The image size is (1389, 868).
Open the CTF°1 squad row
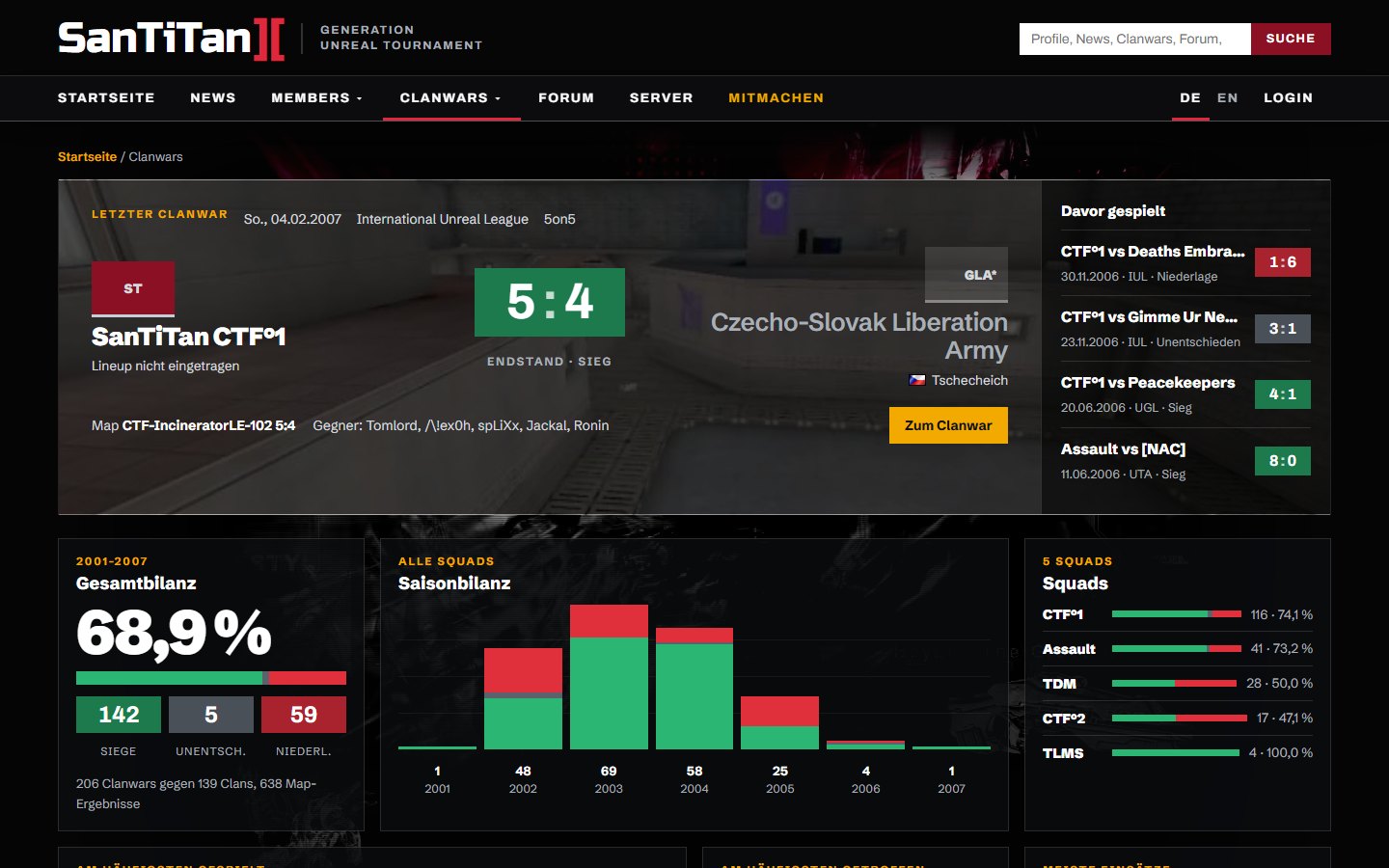1178,614
